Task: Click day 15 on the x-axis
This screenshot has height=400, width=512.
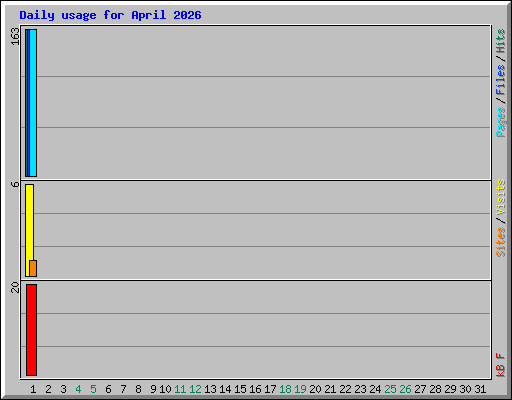Action: 240,389
